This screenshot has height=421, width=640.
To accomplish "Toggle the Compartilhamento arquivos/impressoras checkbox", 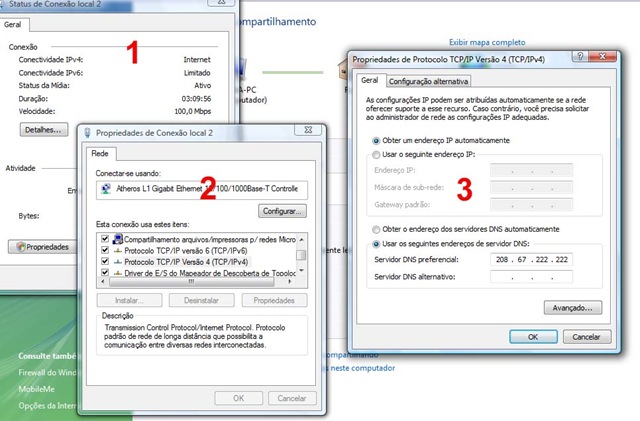I will point(105,238).
